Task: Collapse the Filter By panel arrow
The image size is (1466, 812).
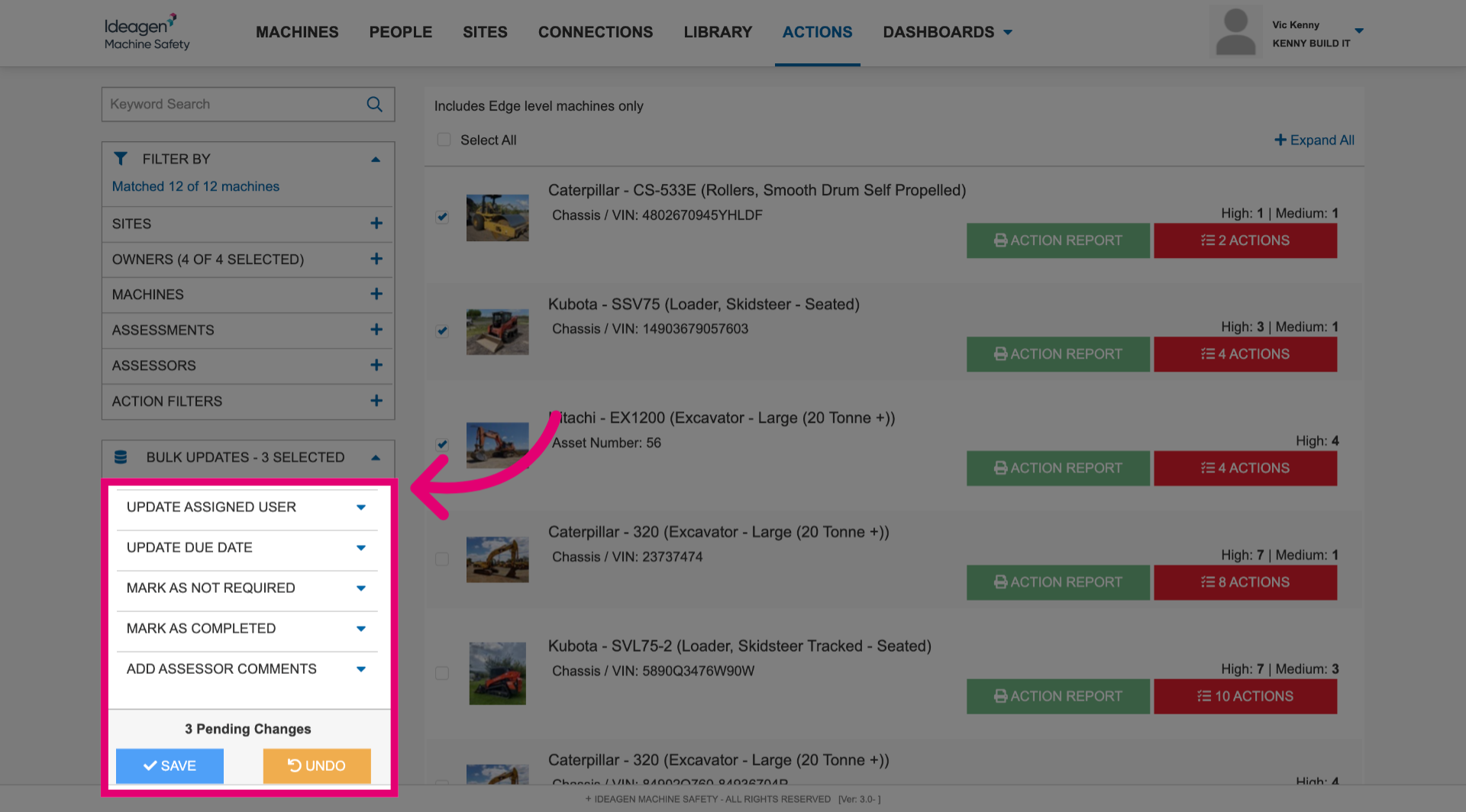Action: click(x=376, y=159)
